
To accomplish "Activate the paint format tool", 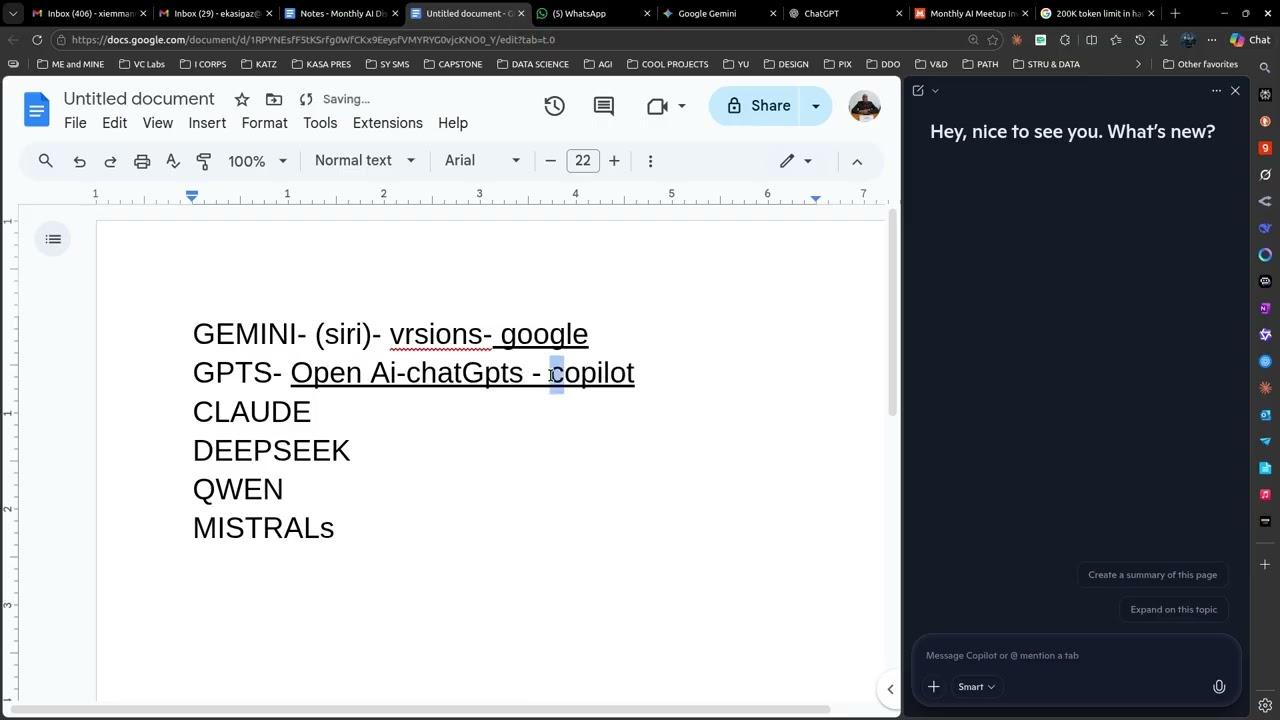I will (x=204, y=161).
